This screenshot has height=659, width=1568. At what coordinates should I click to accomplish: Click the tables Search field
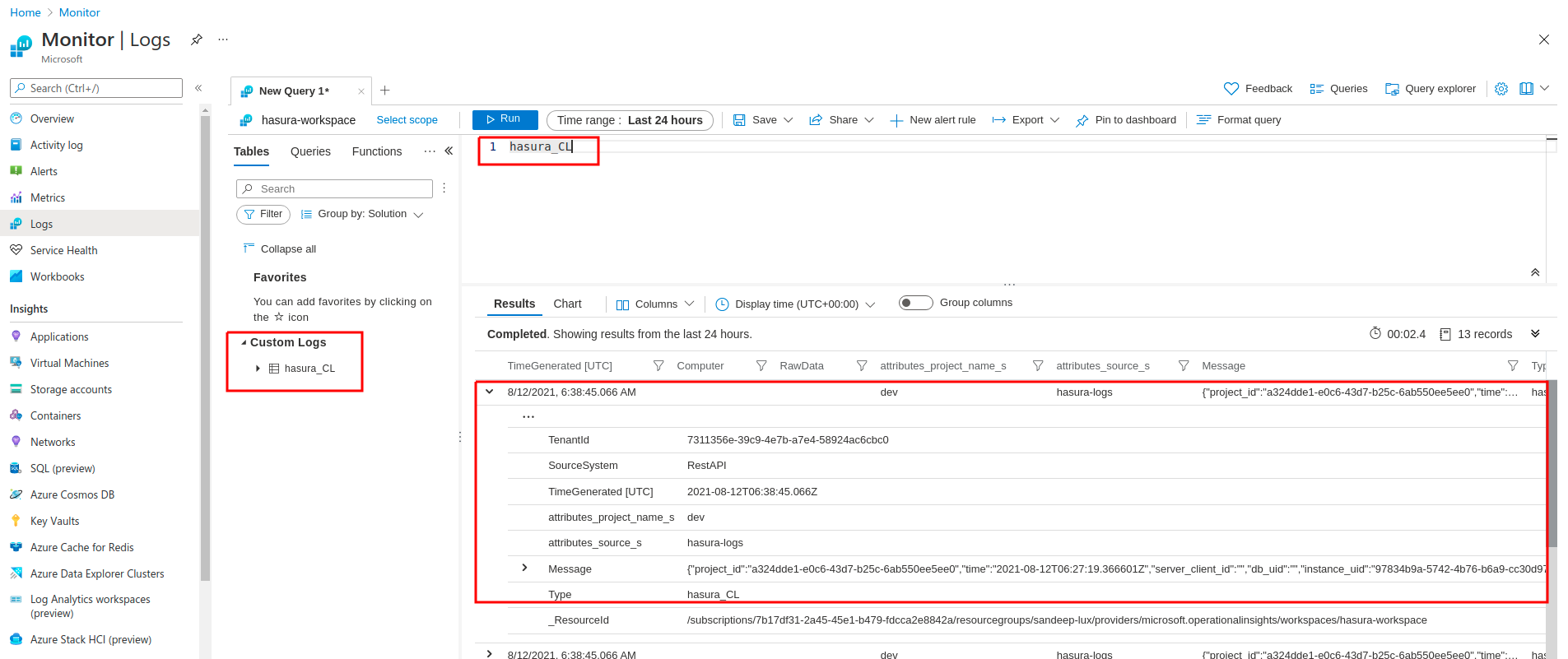(334, 189)
